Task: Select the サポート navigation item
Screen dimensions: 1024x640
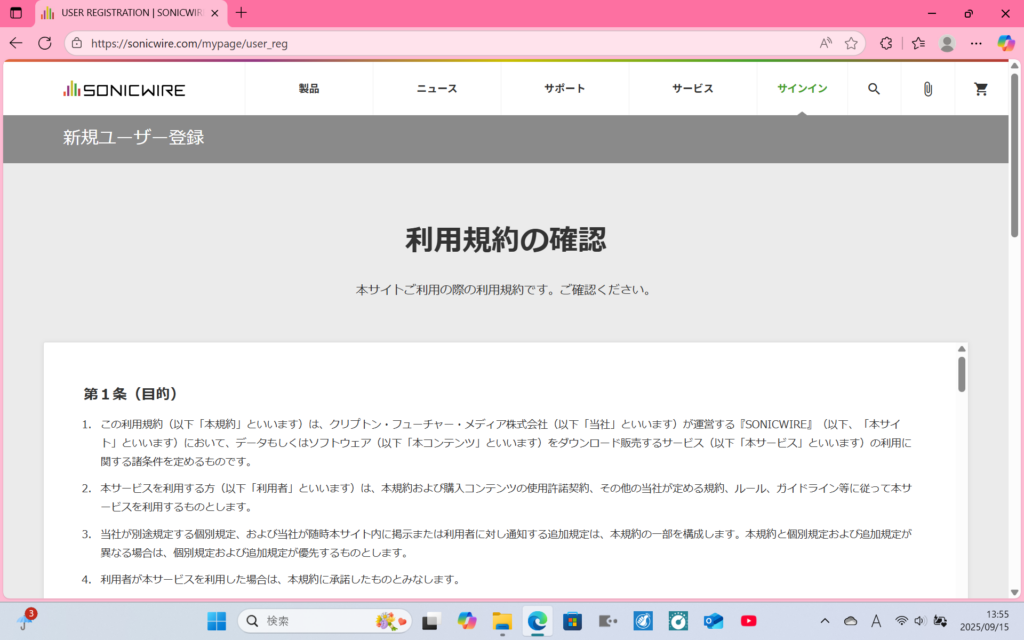Action: 565,89
